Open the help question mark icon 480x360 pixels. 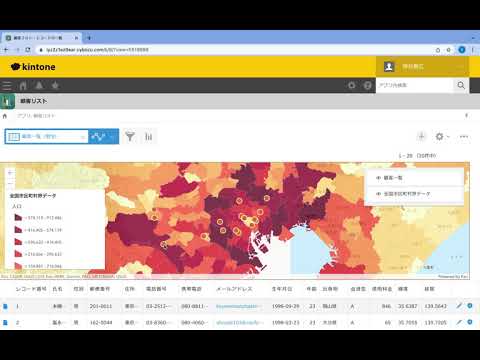pyautogui.click(x=368, y=86)
